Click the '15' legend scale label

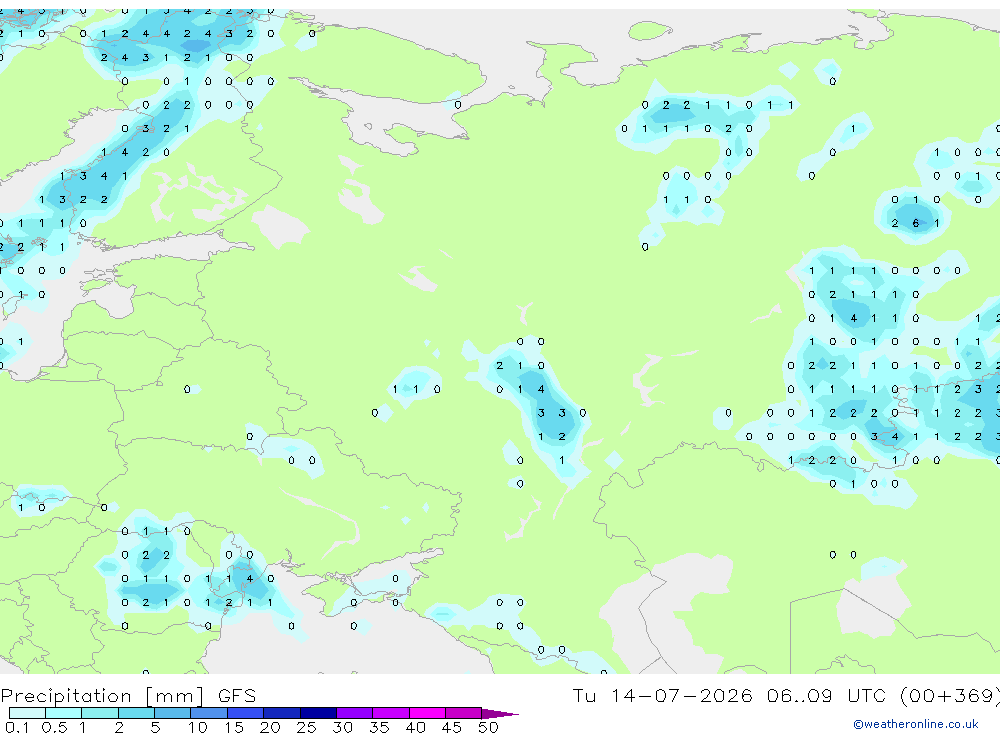click(x=234, y=727)
